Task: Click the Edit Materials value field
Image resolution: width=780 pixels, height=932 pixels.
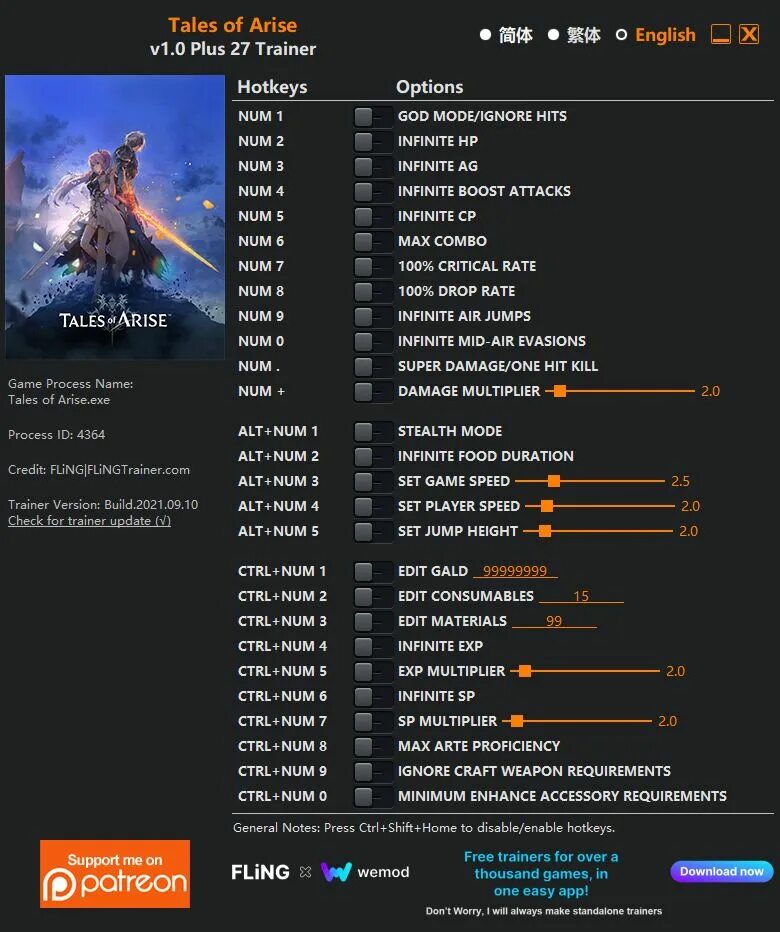Action: tap(554, 621)
